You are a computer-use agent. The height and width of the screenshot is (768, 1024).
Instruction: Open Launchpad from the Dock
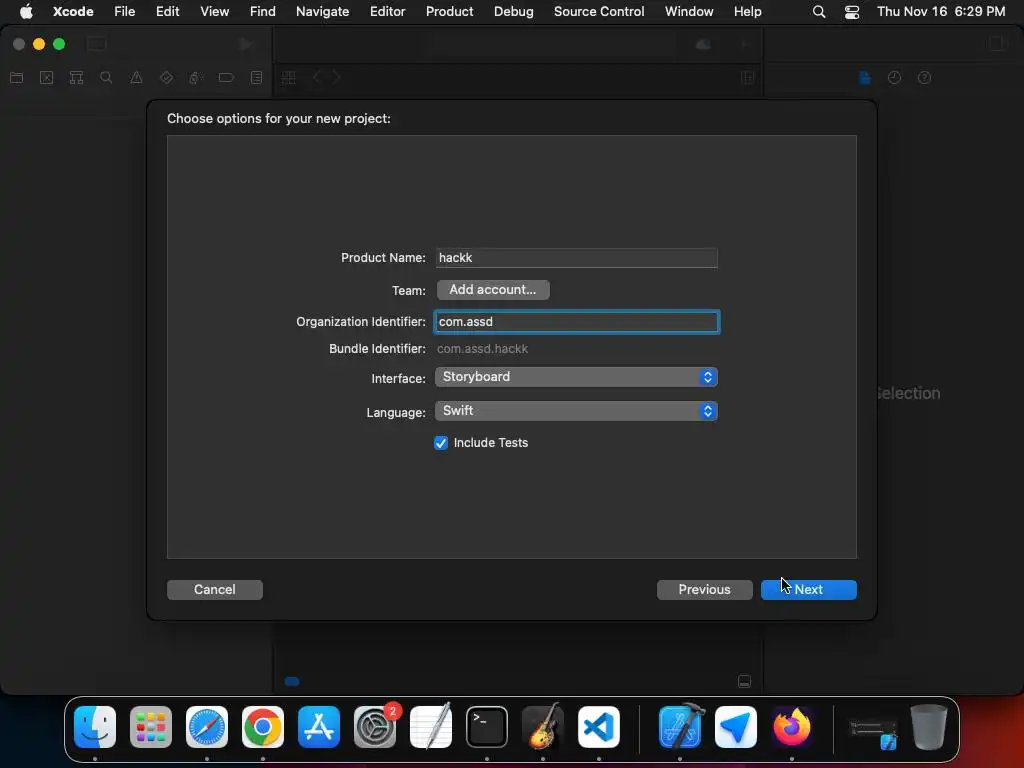[151, 727]
